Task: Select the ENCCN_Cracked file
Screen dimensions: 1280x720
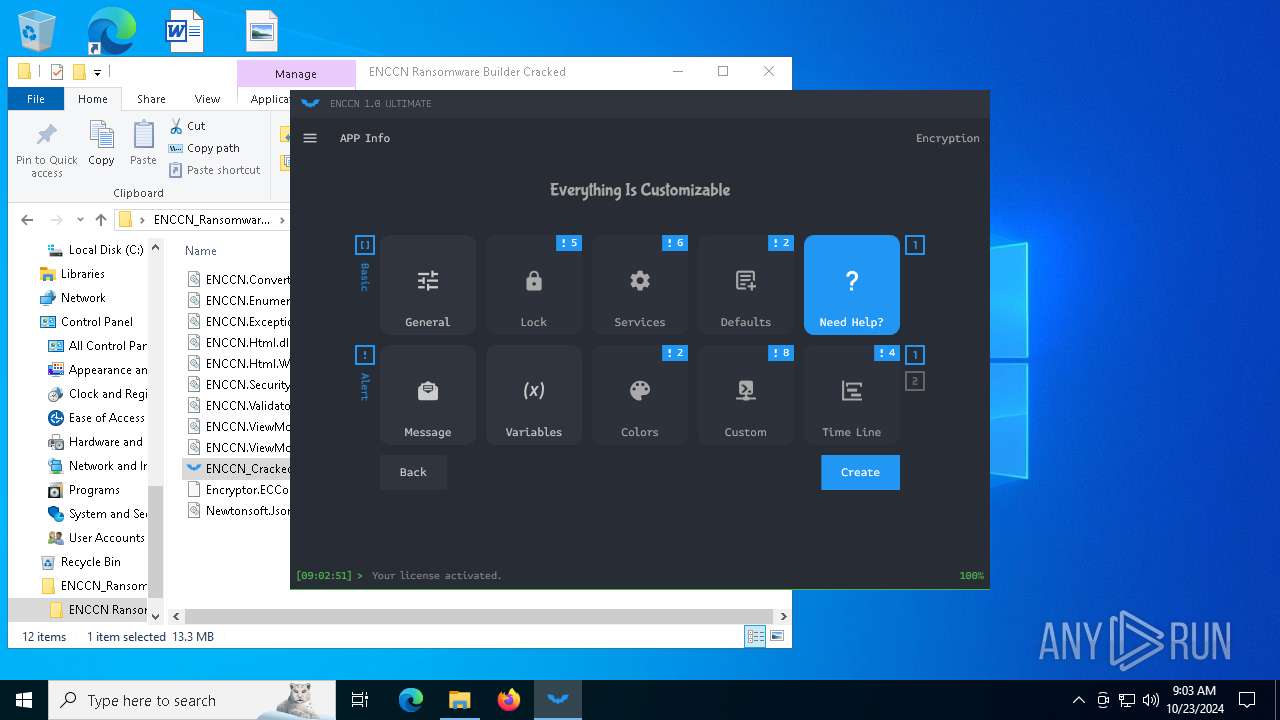Action: click(238, 468)
